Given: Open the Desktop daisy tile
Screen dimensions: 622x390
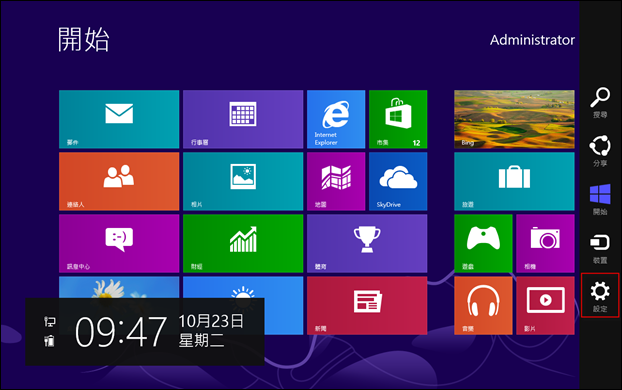Looking at the screenshot, I should [119, 287].
